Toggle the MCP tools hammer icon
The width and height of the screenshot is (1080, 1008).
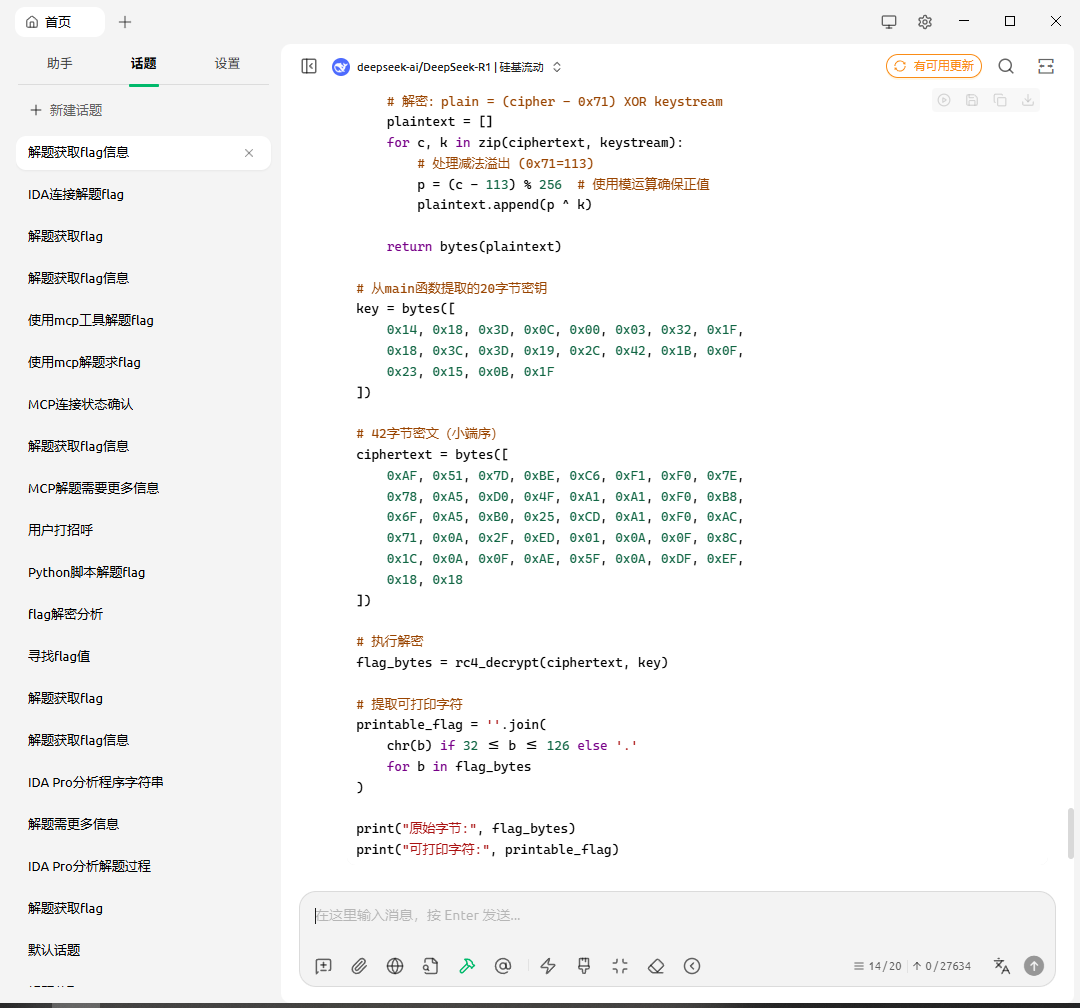pos(466,966)
